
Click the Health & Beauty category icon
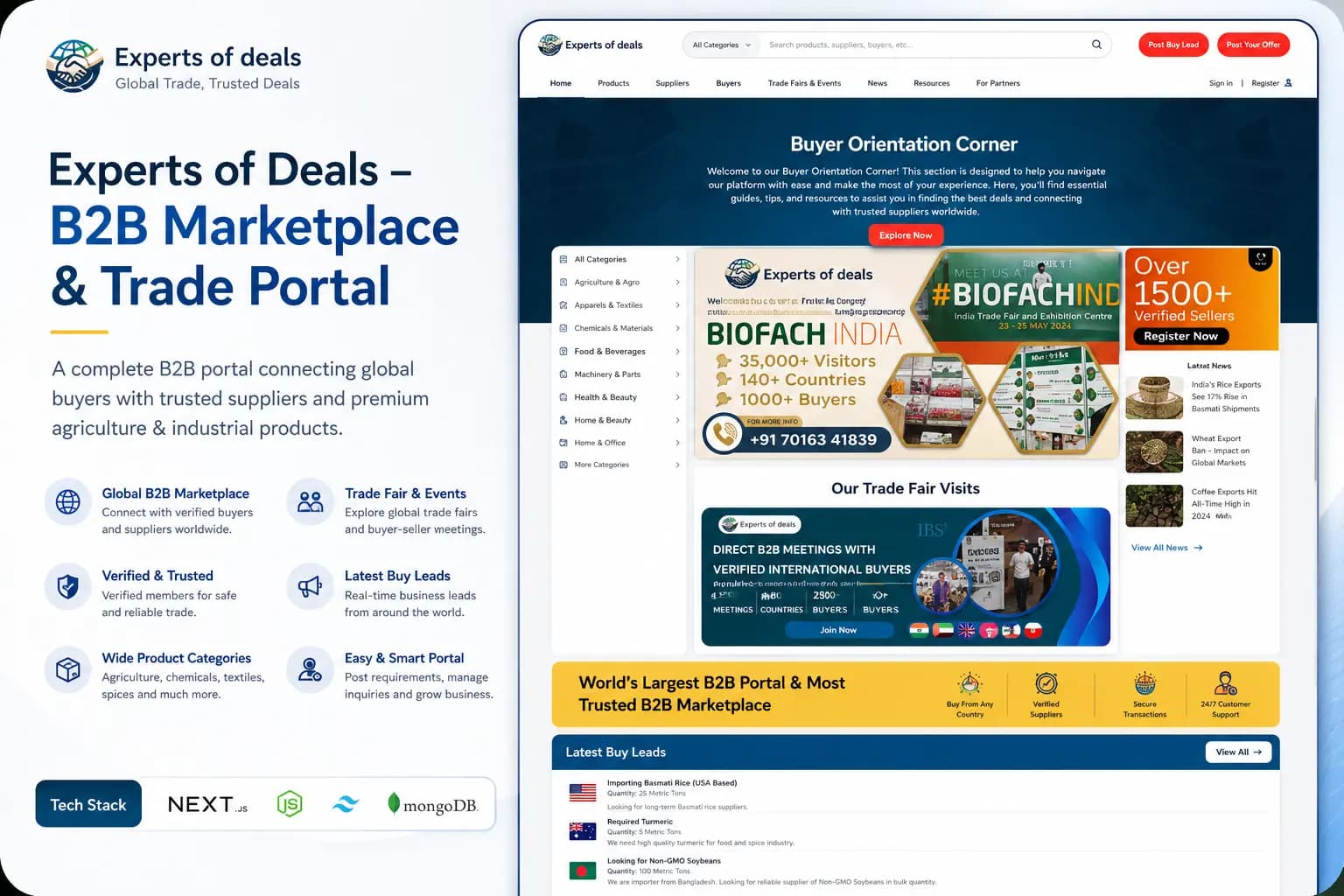tap(563, 396)
